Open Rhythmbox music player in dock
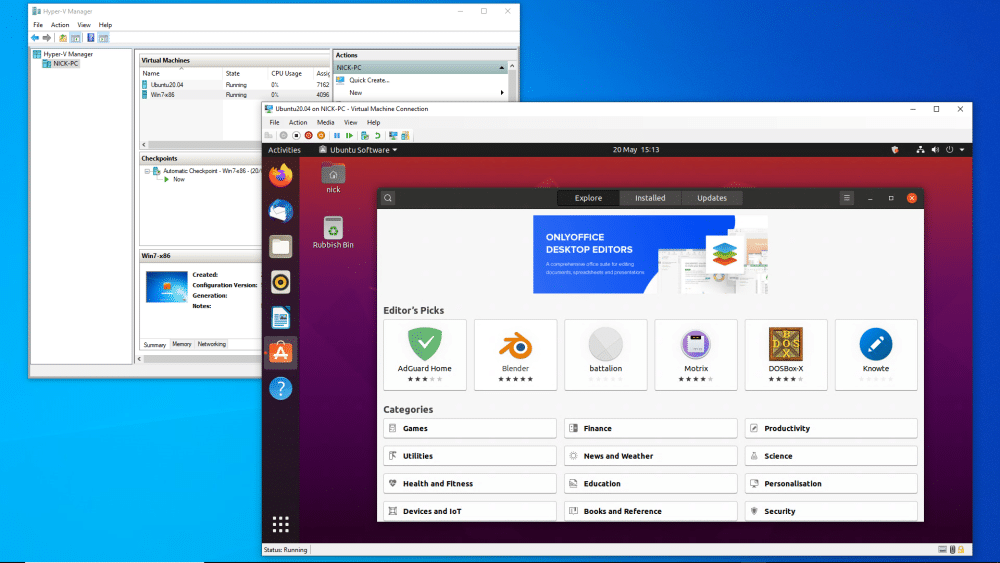 pos(281,282)
